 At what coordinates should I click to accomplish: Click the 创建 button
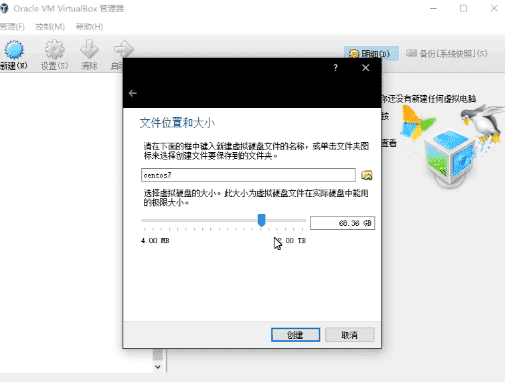(x=295, y=335)
